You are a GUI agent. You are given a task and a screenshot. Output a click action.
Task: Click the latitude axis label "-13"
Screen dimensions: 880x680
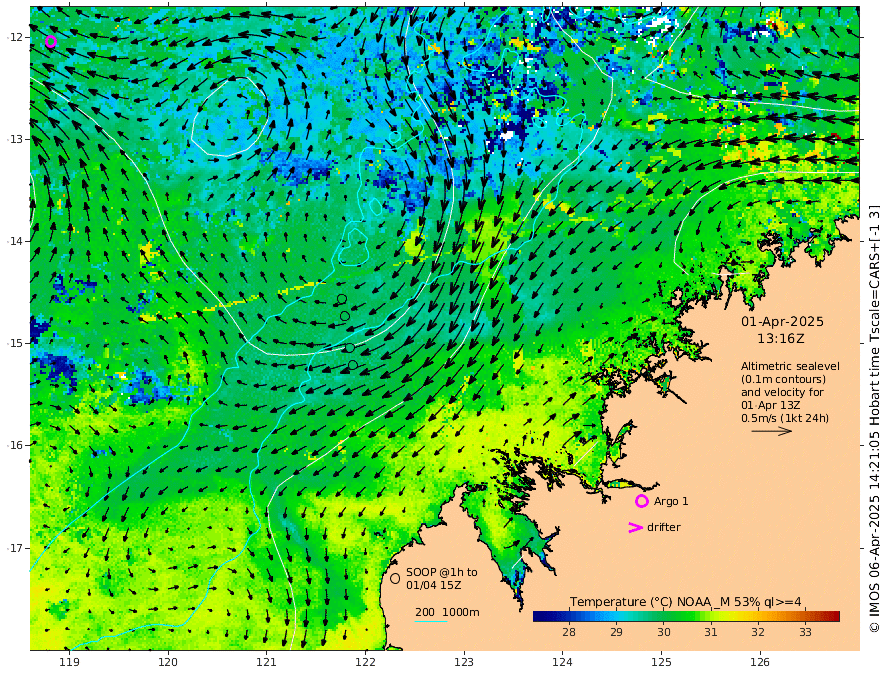15,139
